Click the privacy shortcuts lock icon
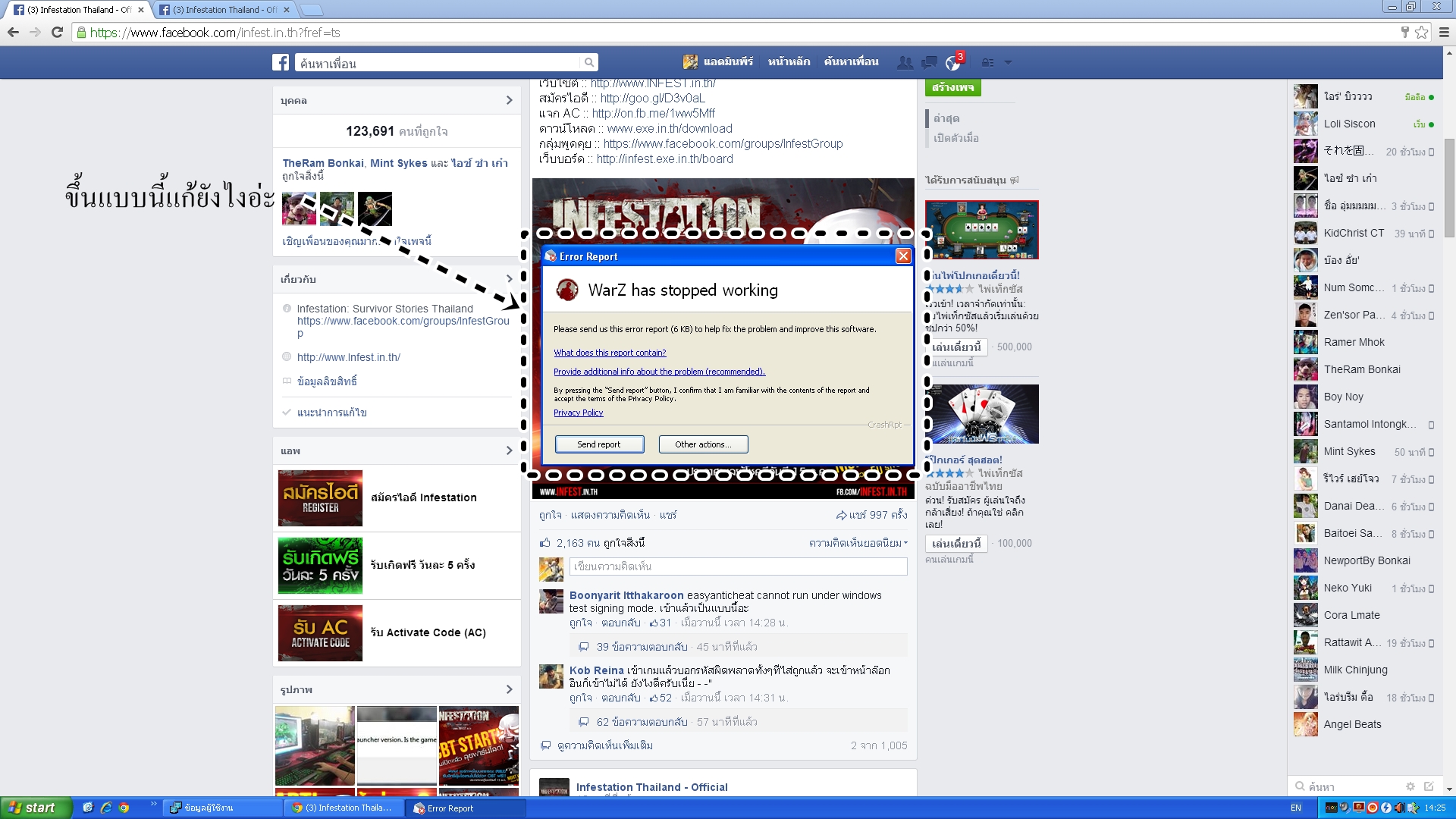 (x=987, y=62)
